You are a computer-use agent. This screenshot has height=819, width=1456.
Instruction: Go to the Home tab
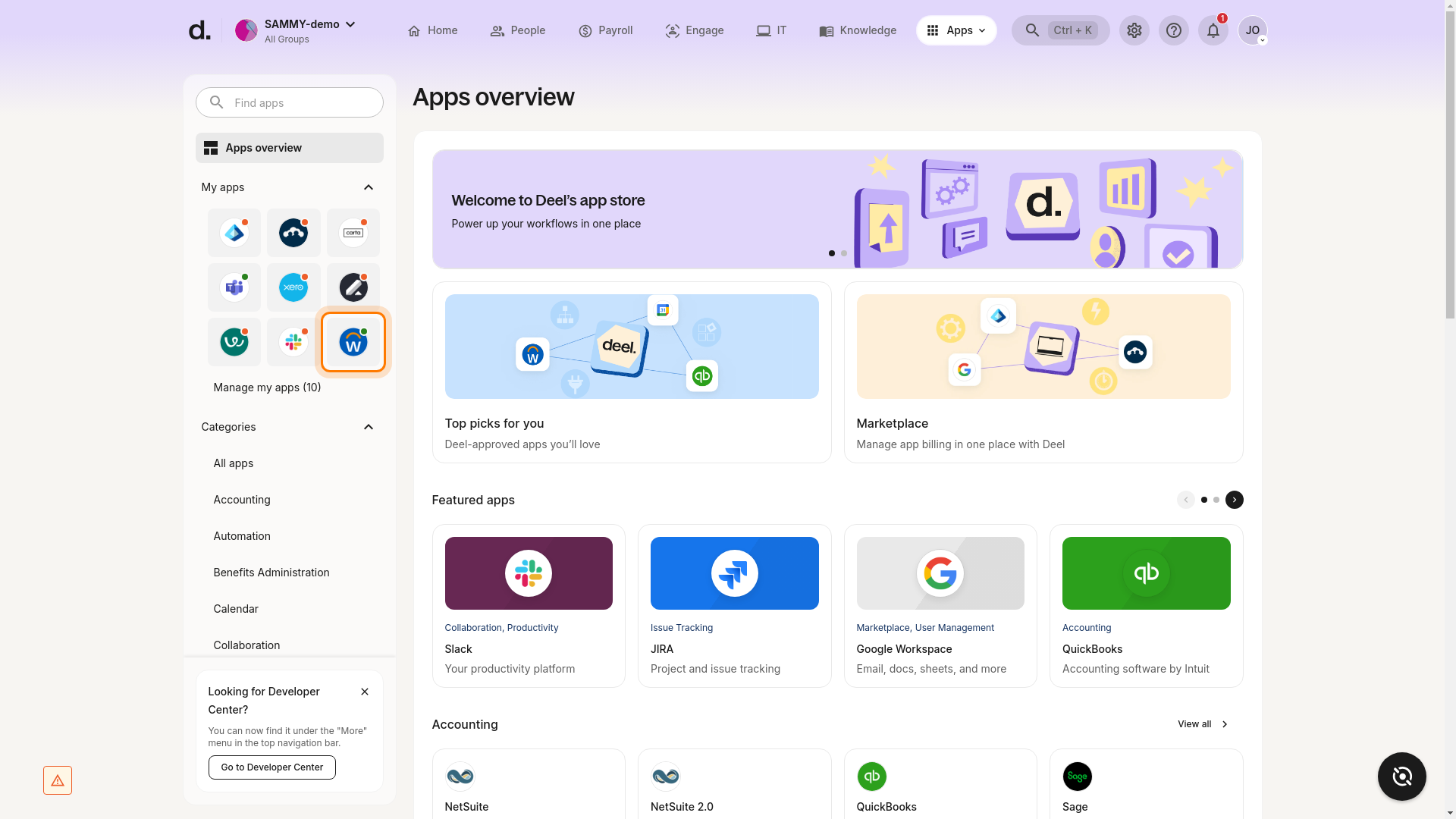pyautogui.click(x=432, y=30)
